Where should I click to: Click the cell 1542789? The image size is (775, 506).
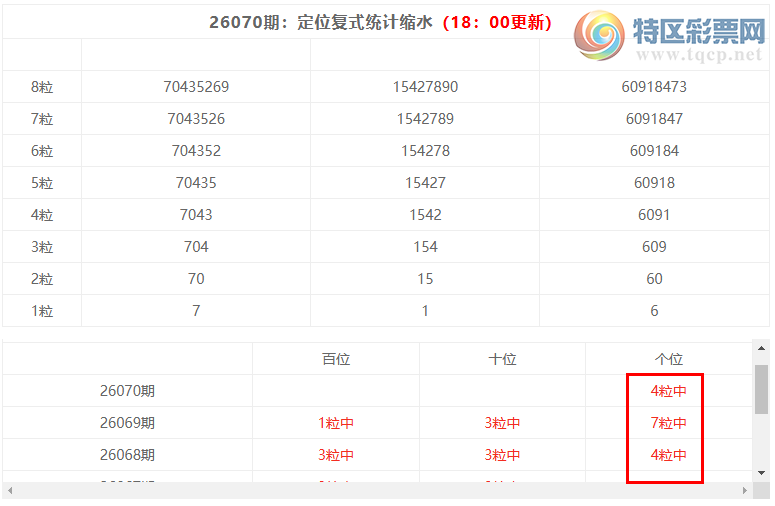425,119
